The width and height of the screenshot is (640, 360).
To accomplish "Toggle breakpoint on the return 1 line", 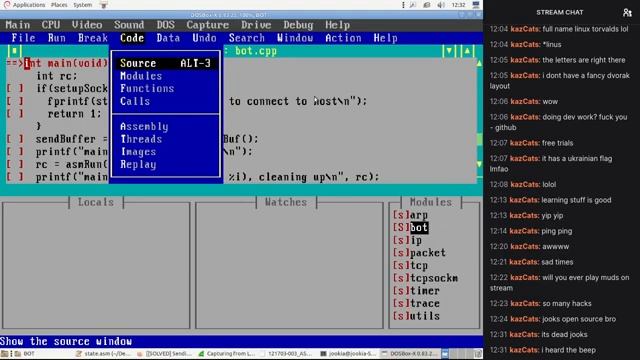I will tap(15, 114).
